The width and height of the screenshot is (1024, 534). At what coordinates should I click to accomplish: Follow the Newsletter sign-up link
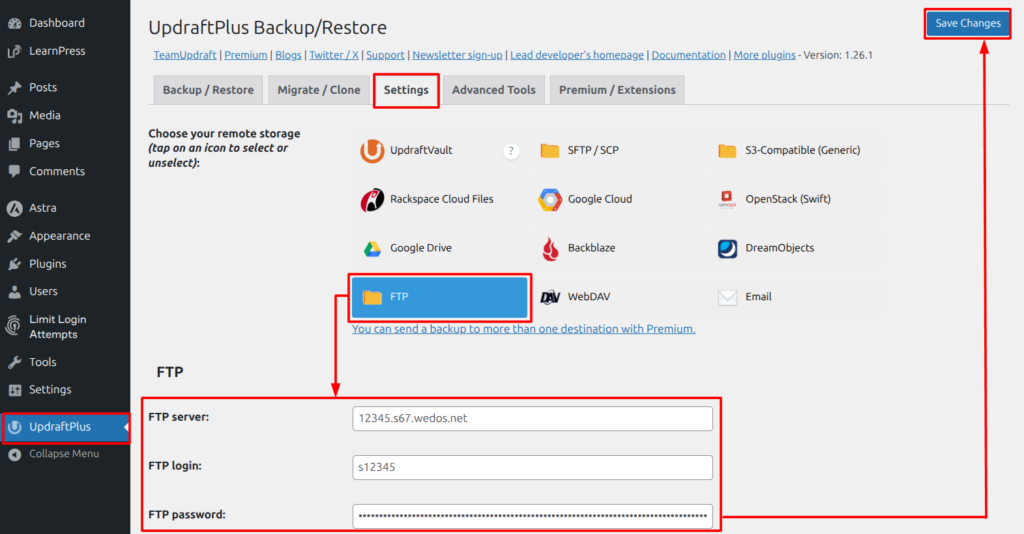[x=457, y=55]
